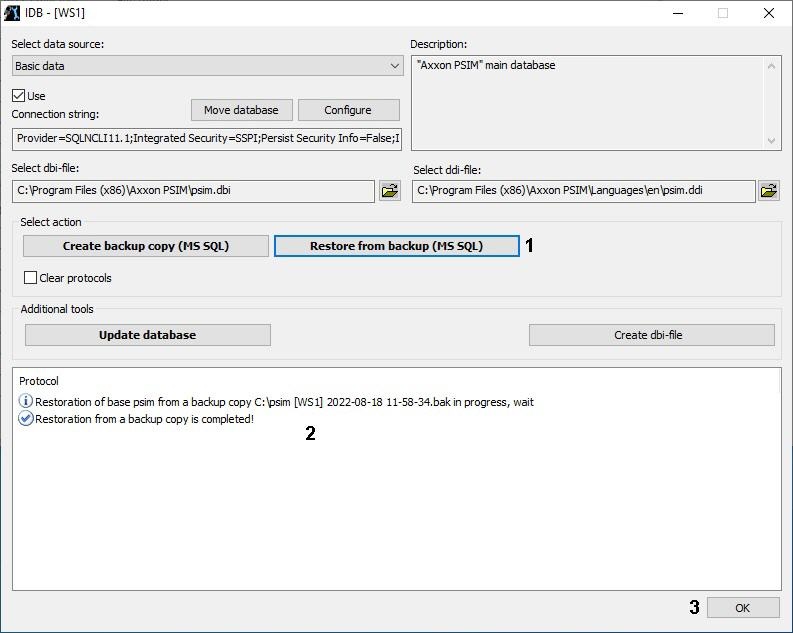793x633 pixels.
Task: Minimize the IDB window
Action: click(678, 13)
